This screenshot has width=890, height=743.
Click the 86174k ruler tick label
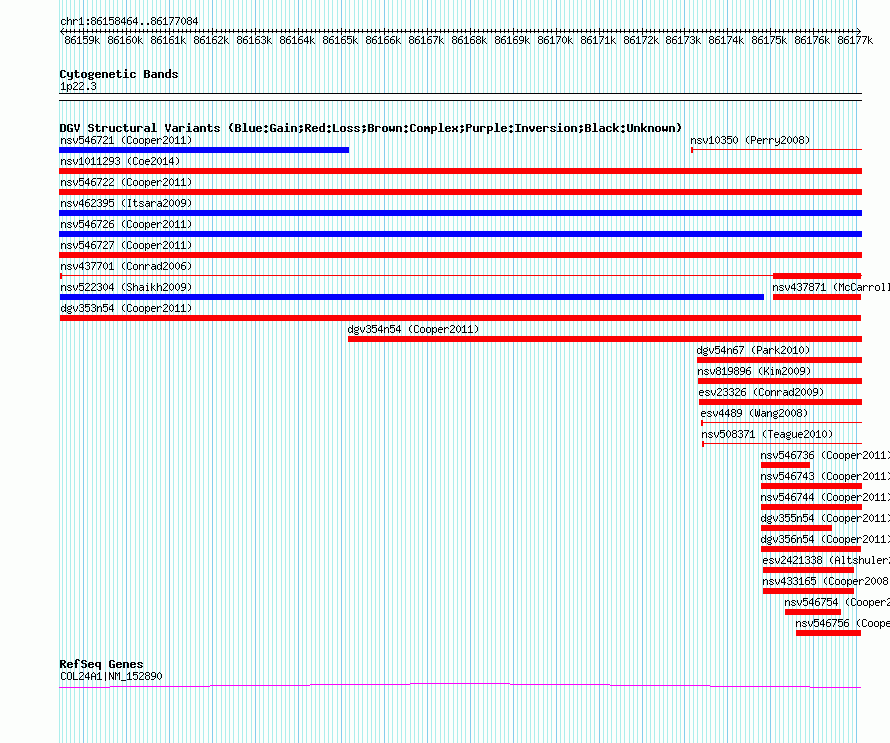[726, 40]
